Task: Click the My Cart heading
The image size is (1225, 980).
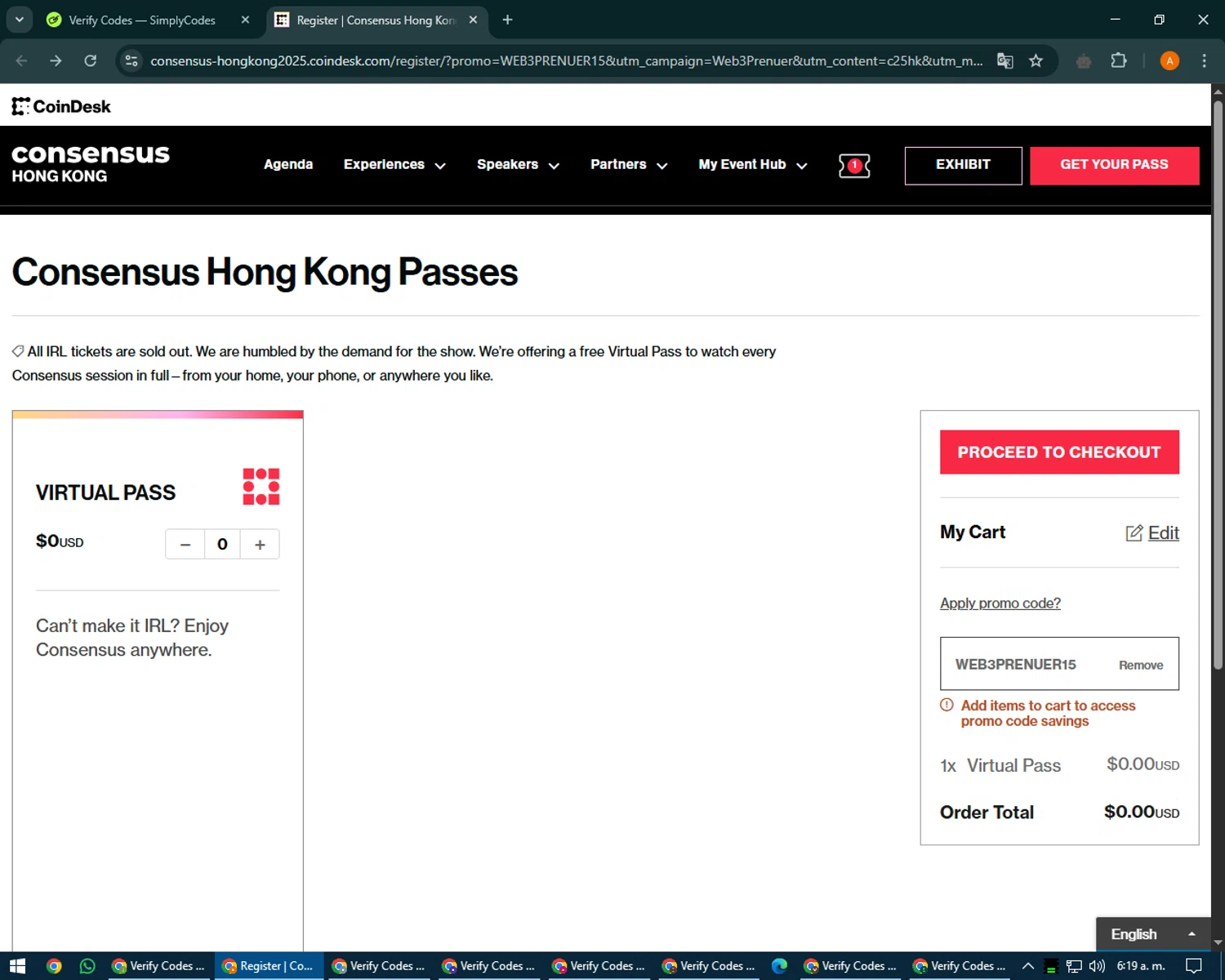Action: 973,532
